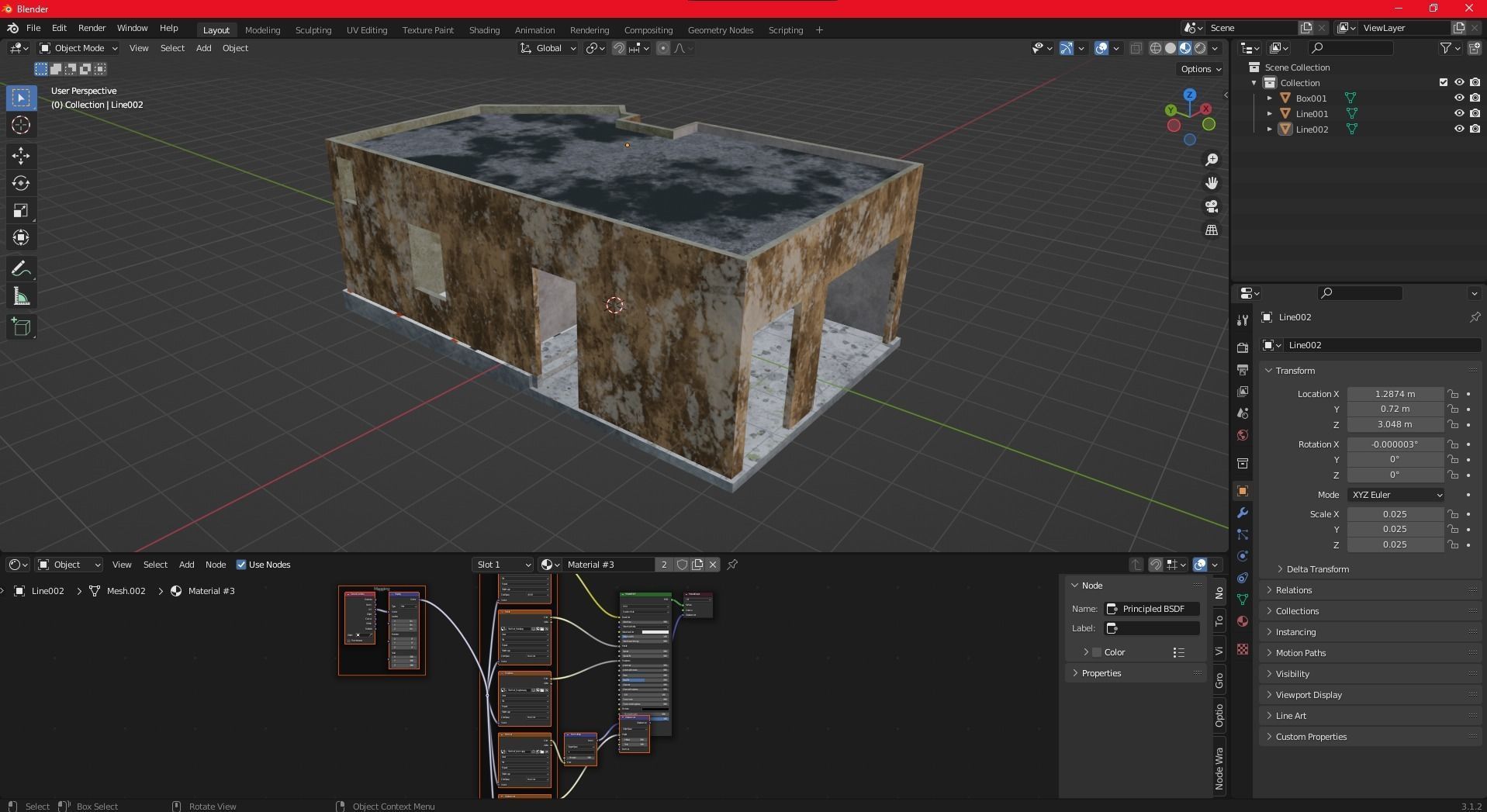
Task: Toggle X-ray display
Action: click(x=1136, y=48)
